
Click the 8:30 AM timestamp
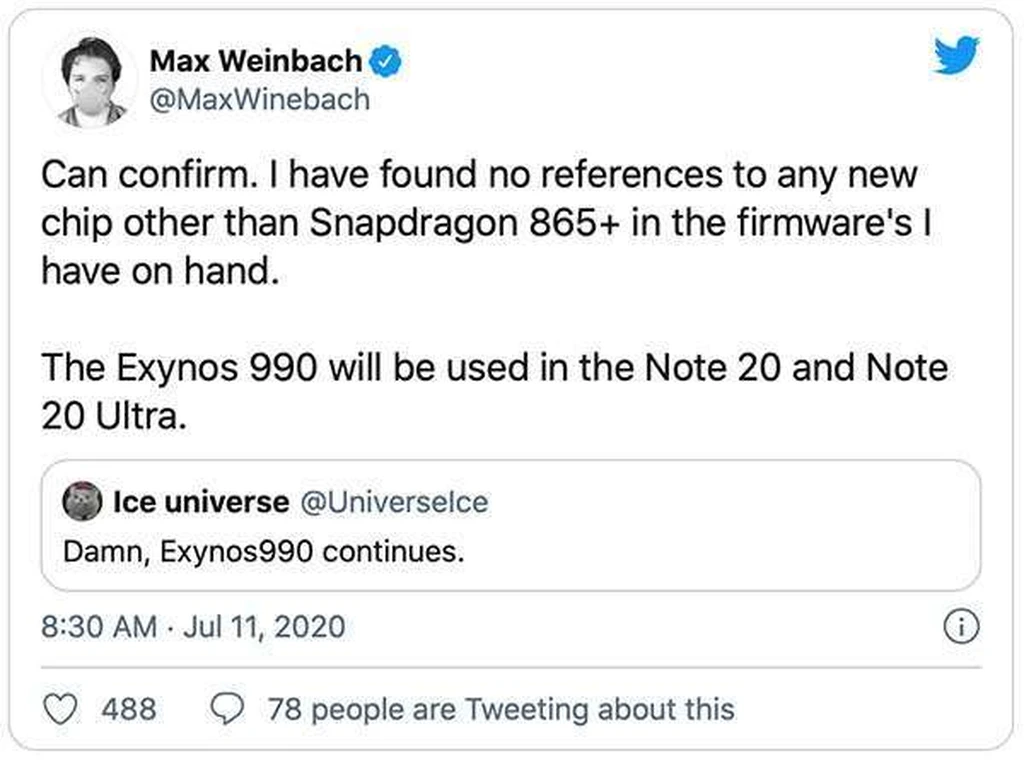(x=99, y=626)
